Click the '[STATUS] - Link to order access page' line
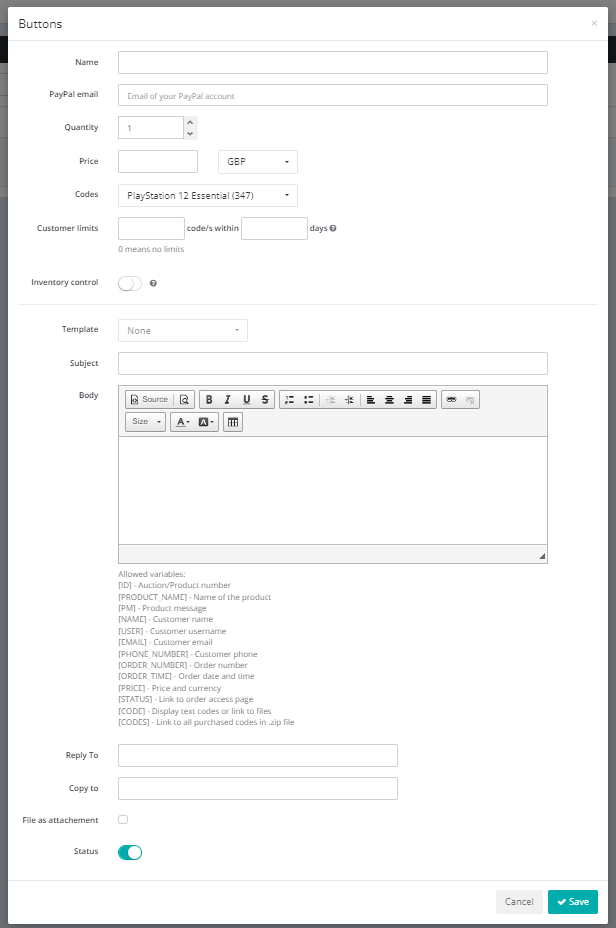616x928 pixels. [186, 700]
